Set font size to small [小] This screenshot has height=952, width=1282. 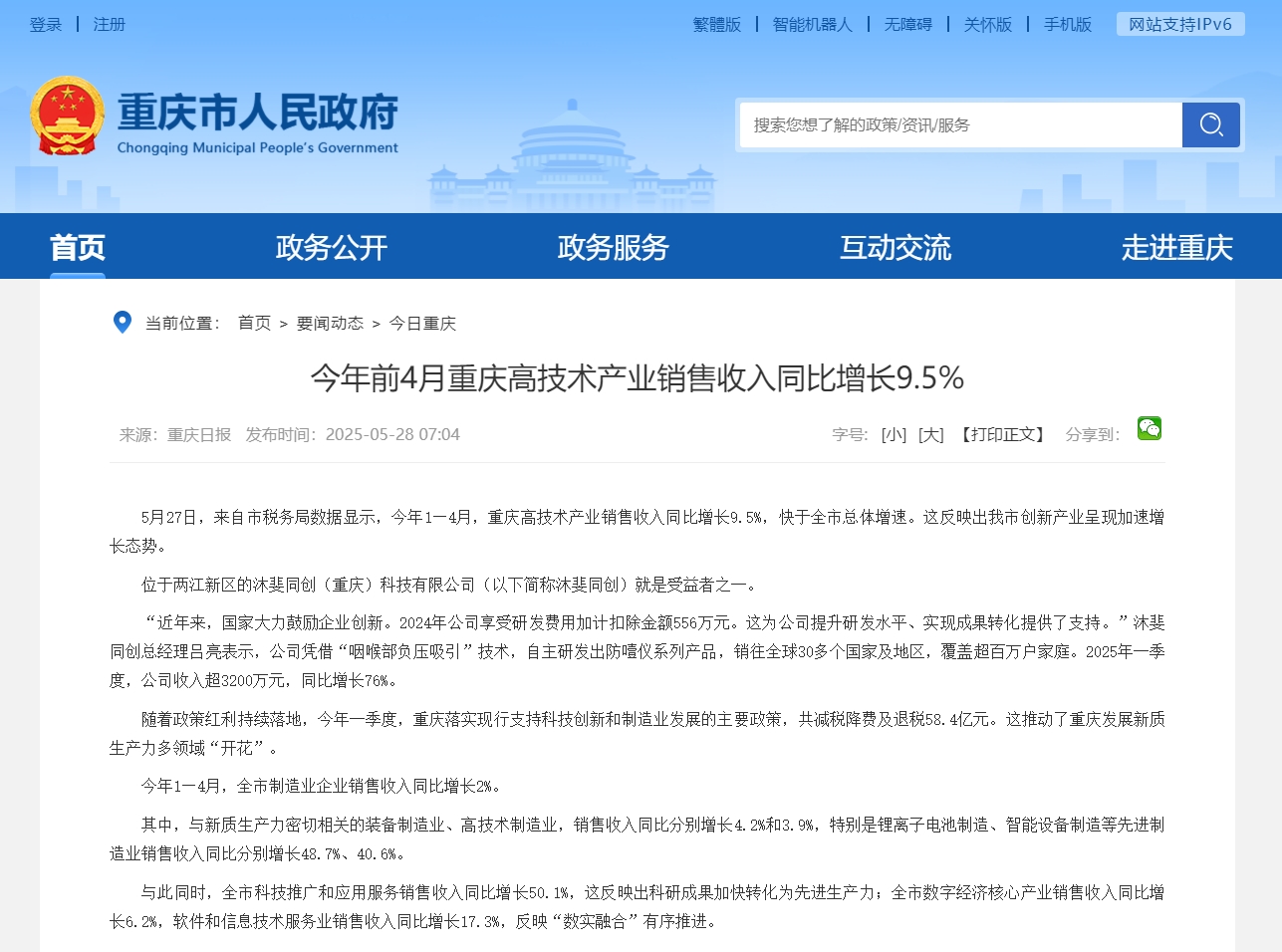click(x=894, y=435)
